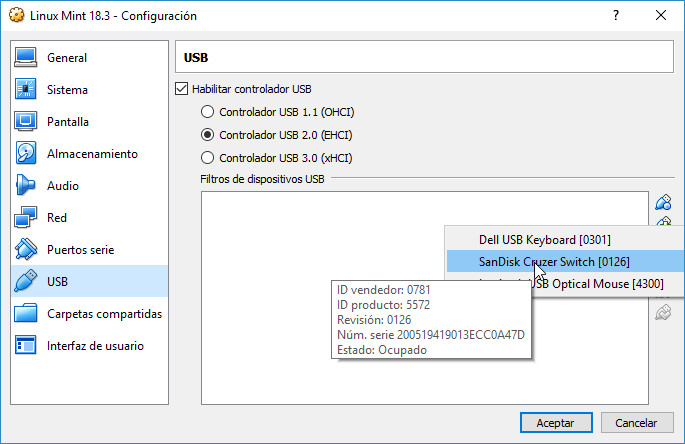Open the Audio settings section

pos(63,186)
